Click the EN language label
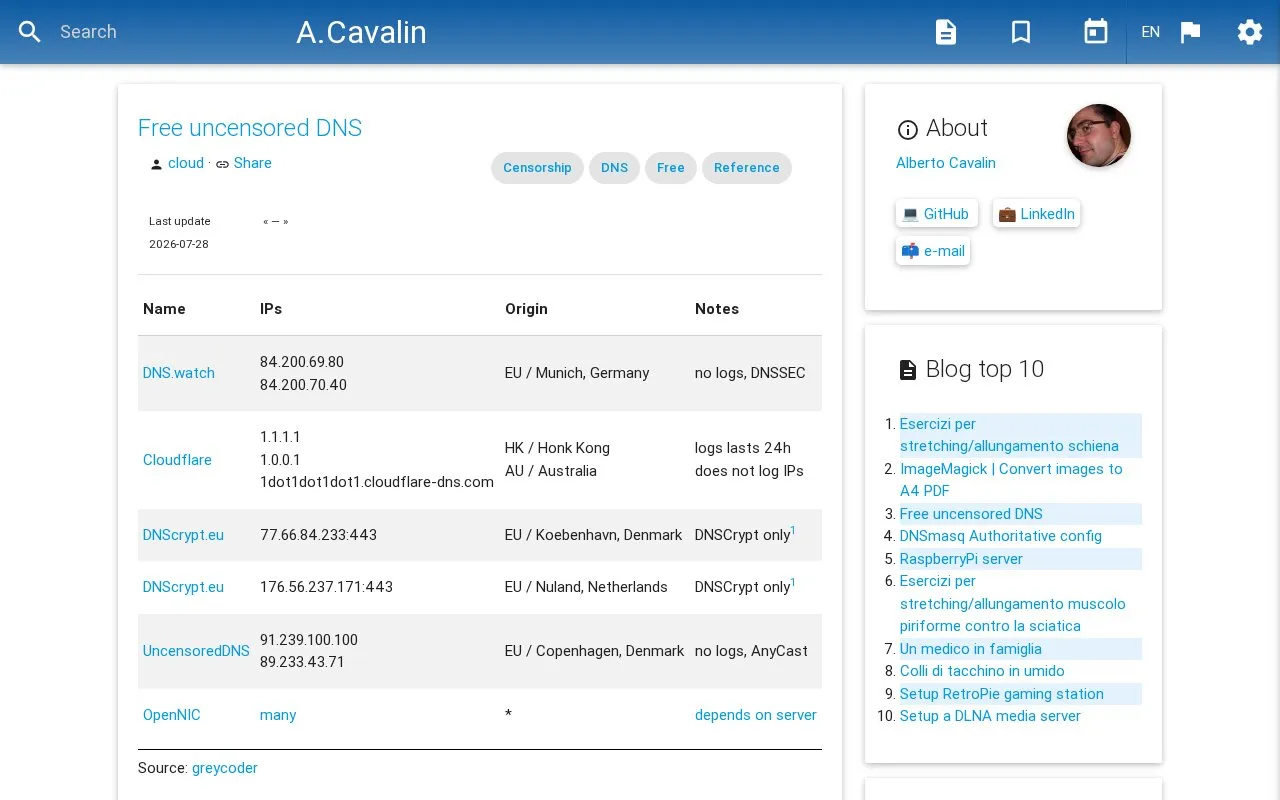The image size is (1280, 800). [x=1151, y=32]
